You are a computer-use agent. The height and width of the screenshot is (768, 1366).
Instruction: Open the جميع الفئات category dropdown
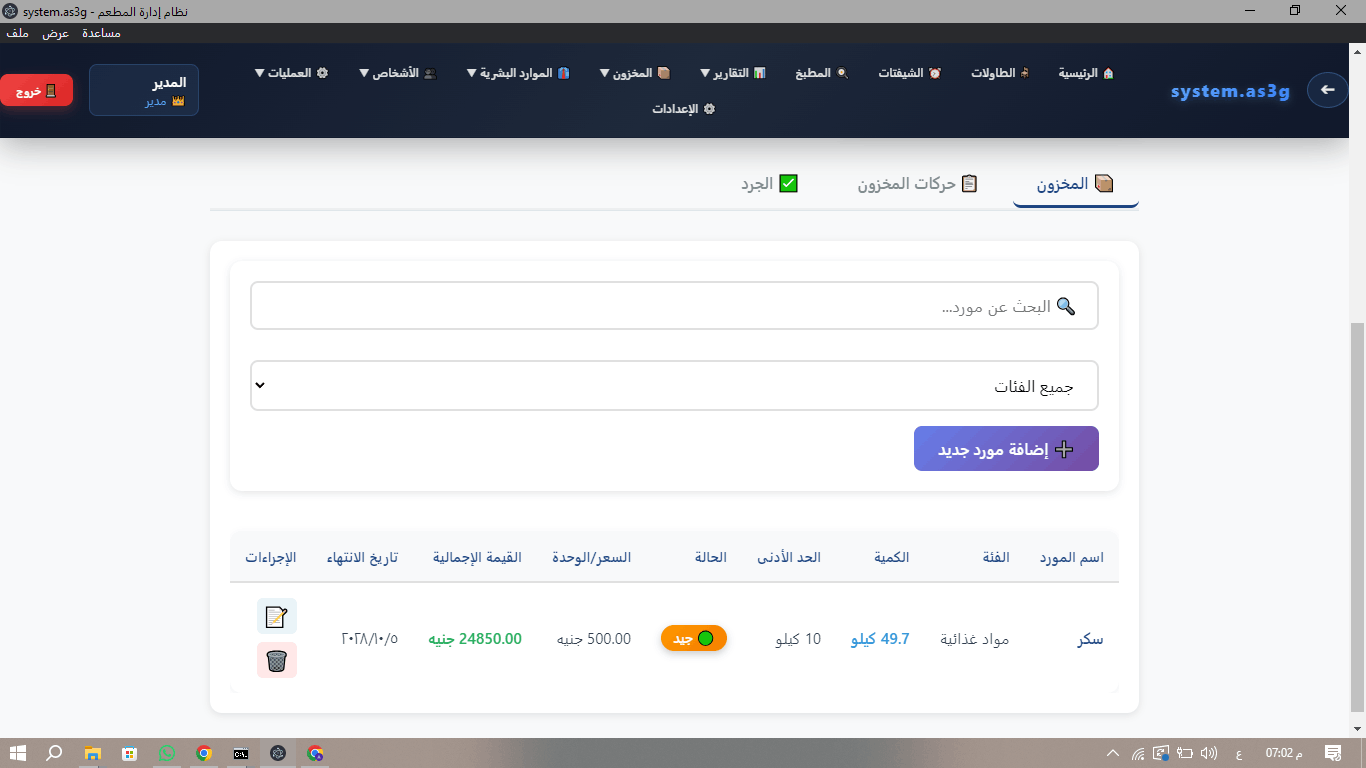tap(674, 385)
